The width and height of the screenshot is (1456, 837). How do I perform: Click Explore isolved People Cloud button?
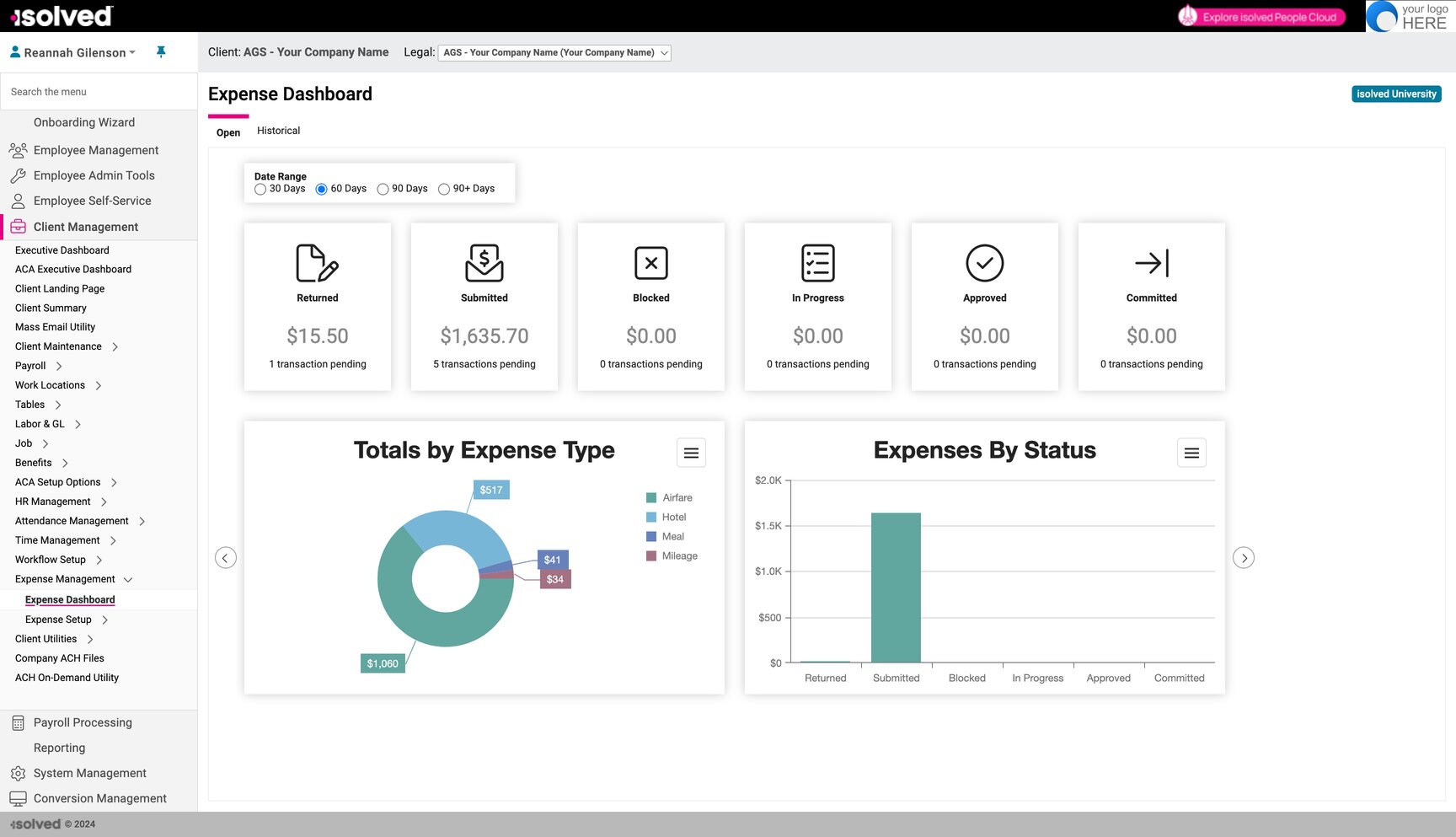pos(1261,16)
